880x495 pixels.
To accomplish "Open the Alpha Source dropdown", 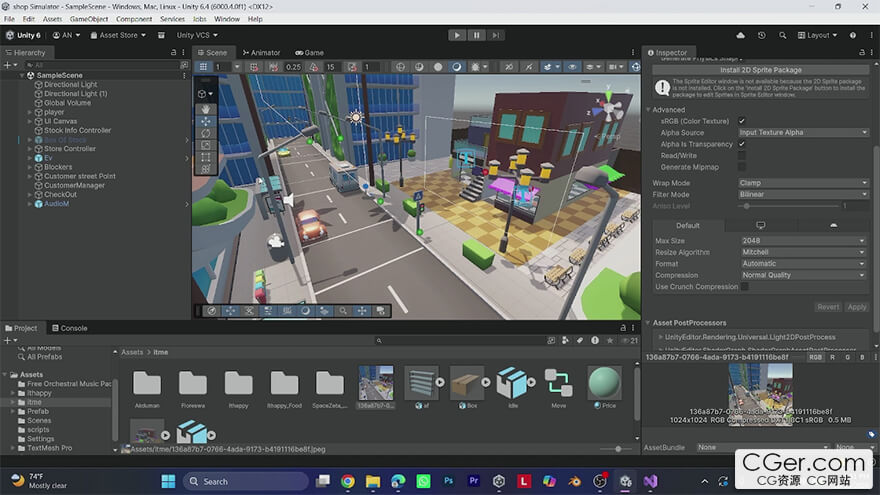I will click(x=804, y=132).
